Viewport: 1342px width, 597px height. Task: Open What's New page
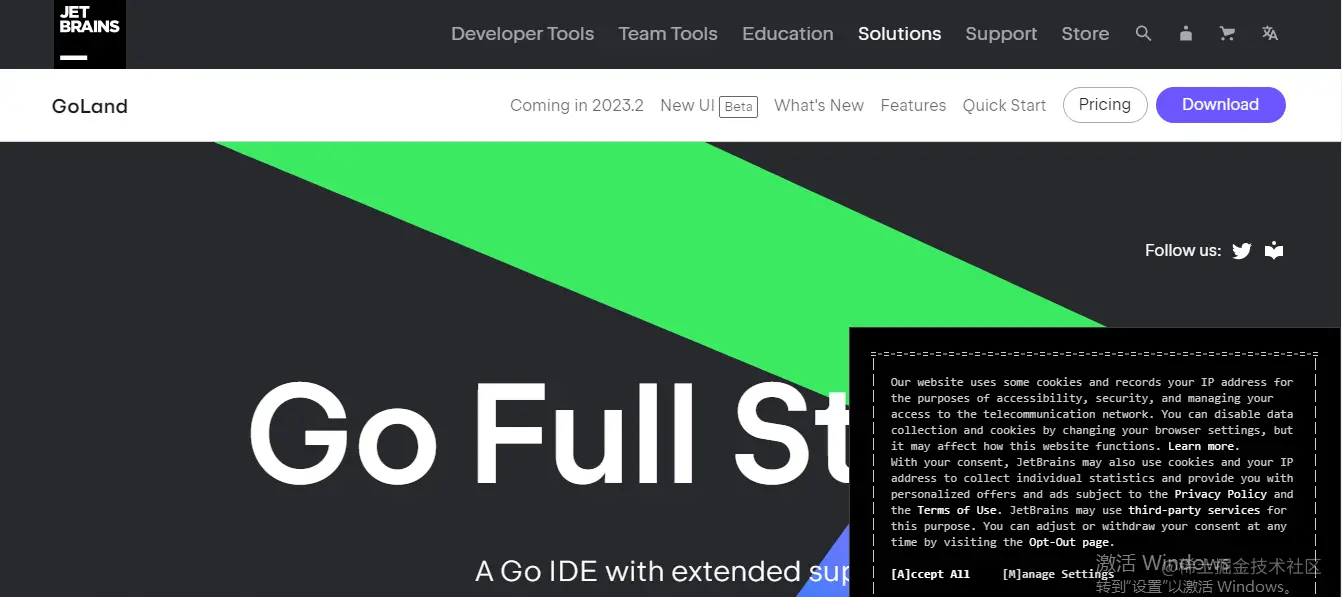coord(819,105)
